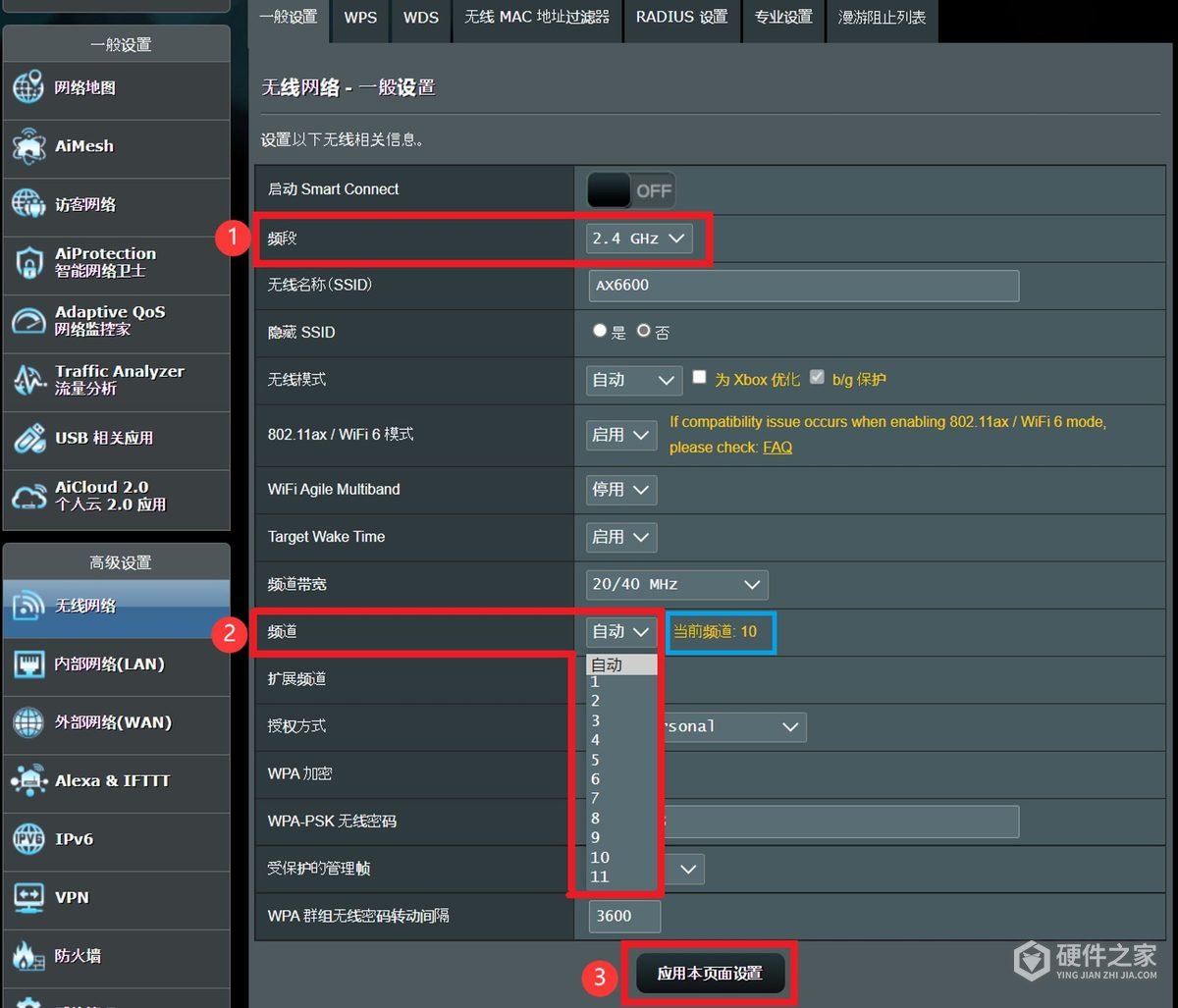Open the Alexa & IFTTT icon
1178x1008 pixels.
point(28,781)
